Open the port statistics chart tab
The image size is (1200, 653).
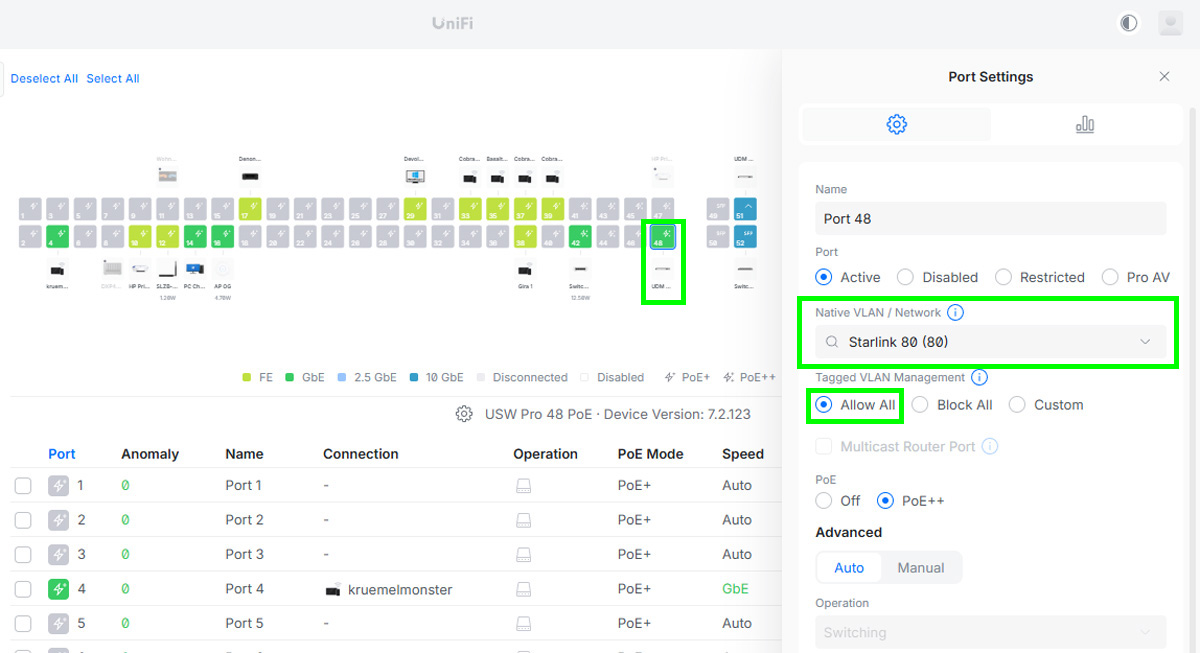(x=1084, y=124)
